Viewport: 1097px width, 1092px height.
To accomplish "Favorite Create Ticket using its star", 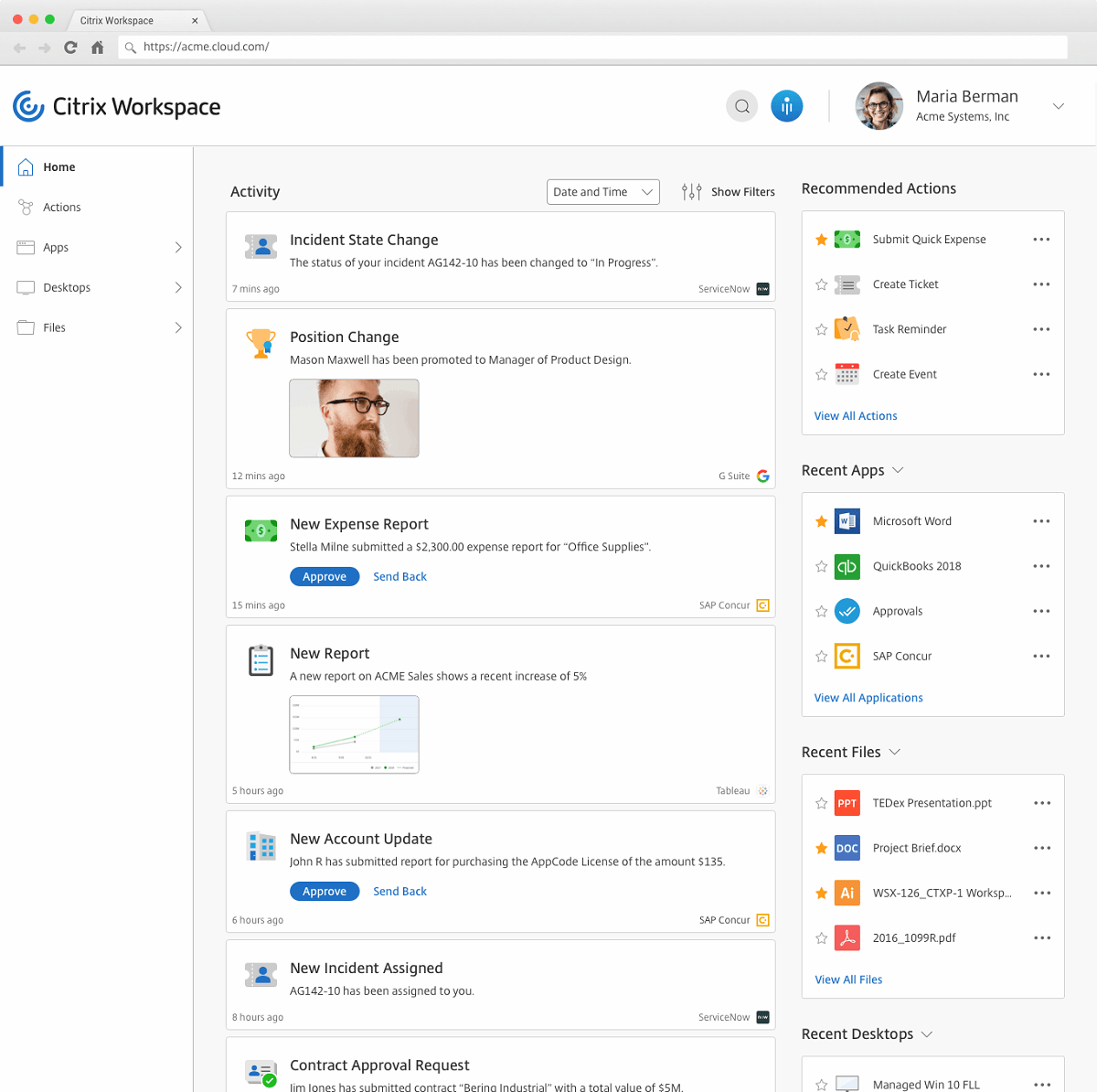I will [x=820, y=284].
